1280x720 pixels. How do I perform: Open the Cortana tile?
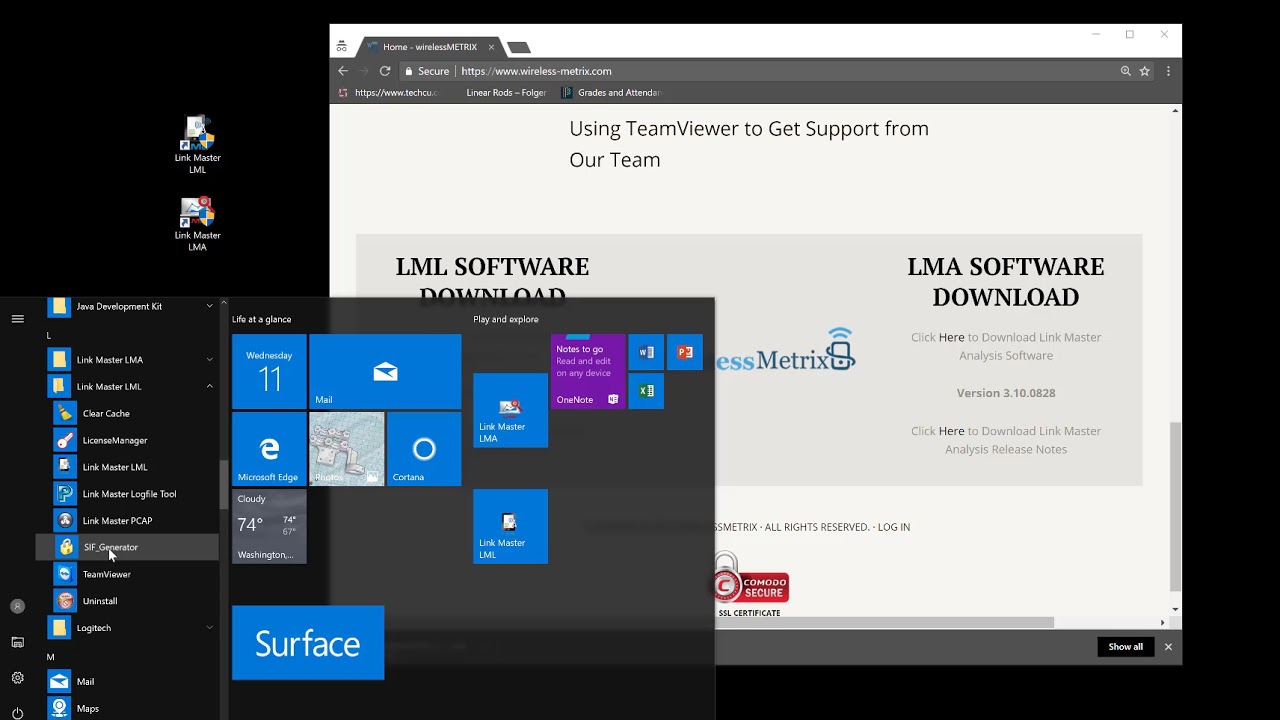(x=424, y=449)
